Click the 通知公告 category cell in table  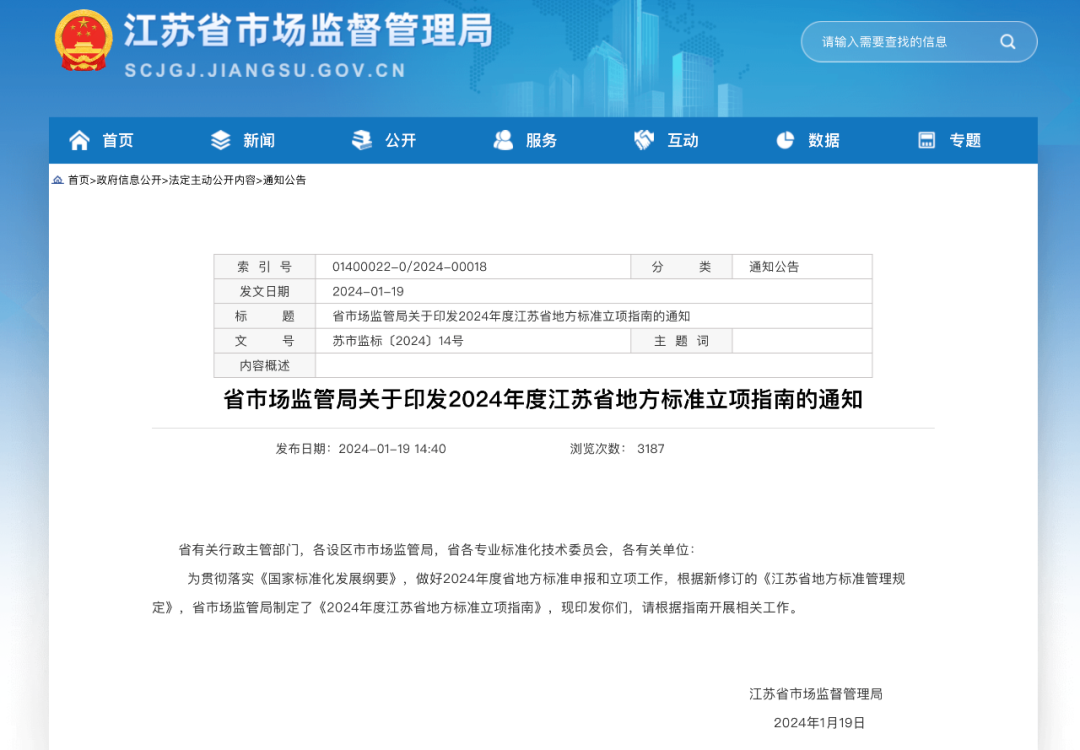(802, 267)
